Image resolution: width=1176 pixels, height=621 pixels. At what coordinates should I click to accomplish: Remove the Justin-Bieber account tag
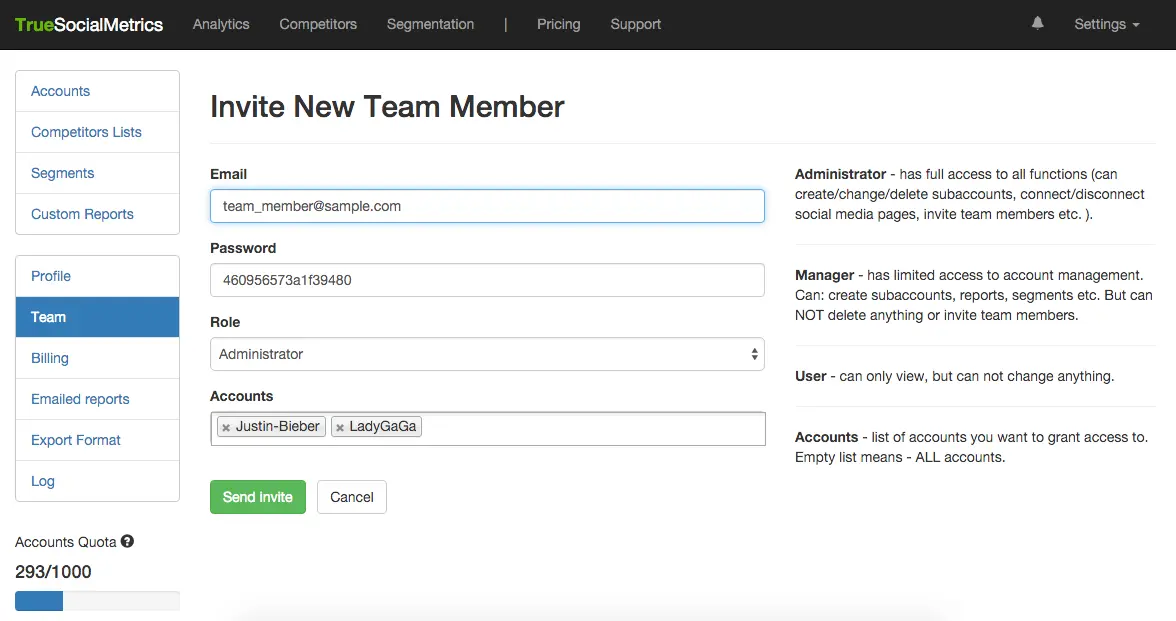[226, 427]
